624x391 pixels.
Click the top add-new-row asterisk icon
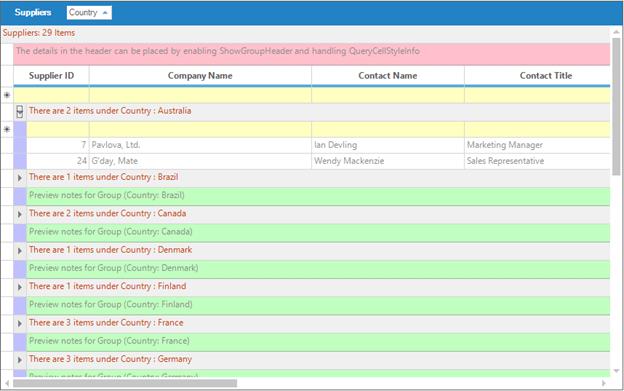coord(7,95)
